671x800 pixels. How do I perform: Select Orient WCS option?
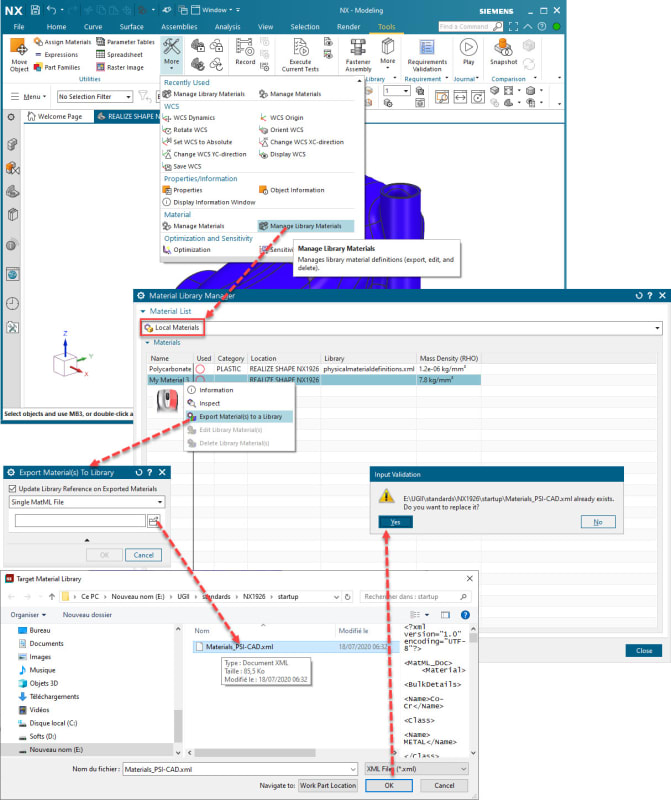281,130
